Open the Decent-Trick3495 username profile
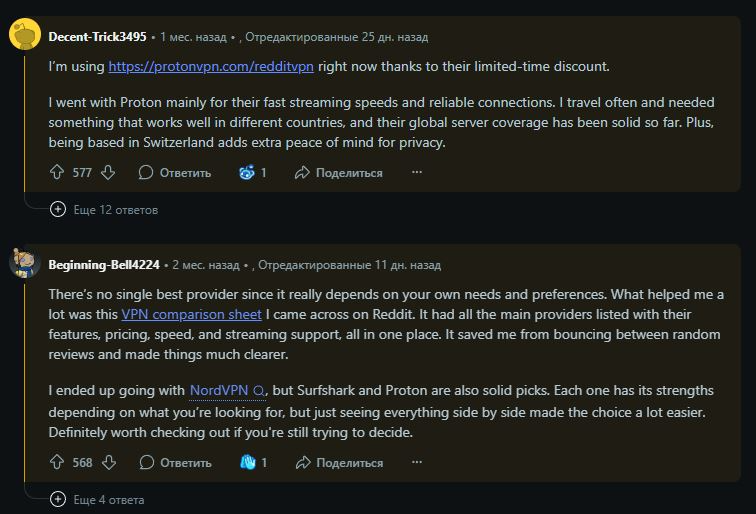The width and height of the screenshot is (756, 514). tap(98, 37)
